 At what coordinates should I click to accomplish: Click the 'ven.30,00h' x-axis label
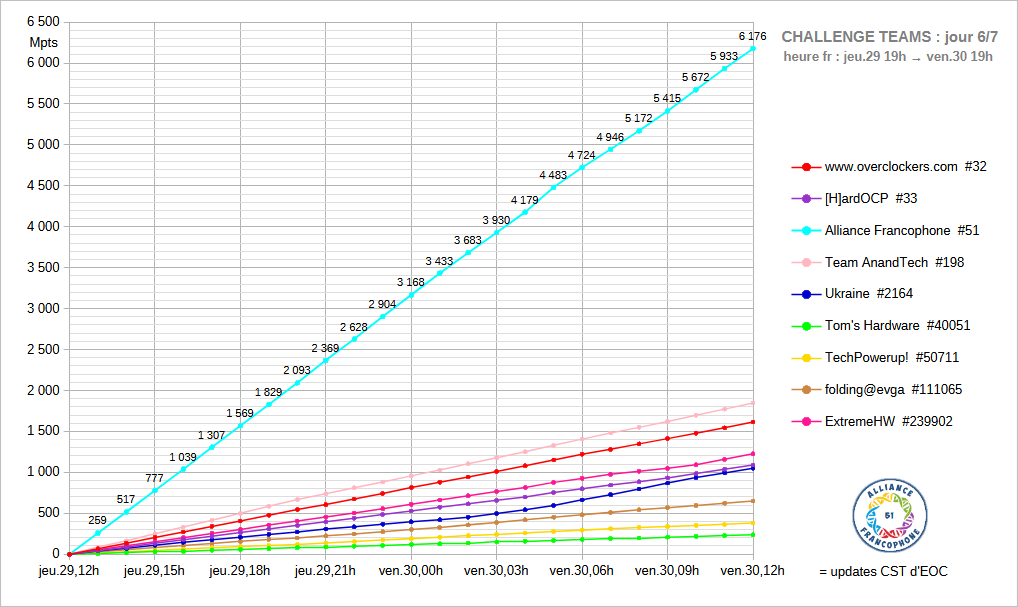pos(410,571)
